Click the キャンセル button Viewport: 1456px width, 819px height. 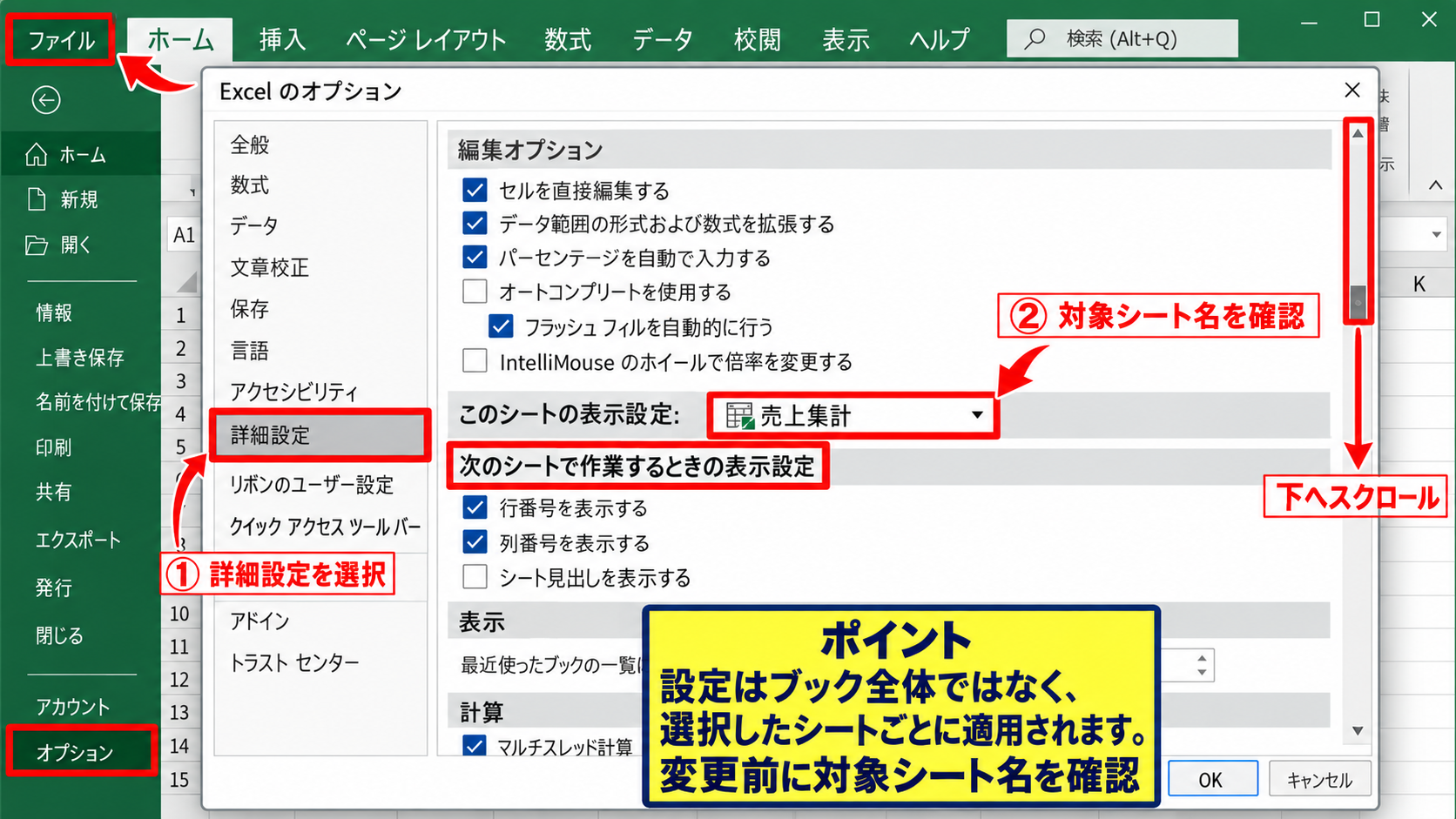(1319, 780)
